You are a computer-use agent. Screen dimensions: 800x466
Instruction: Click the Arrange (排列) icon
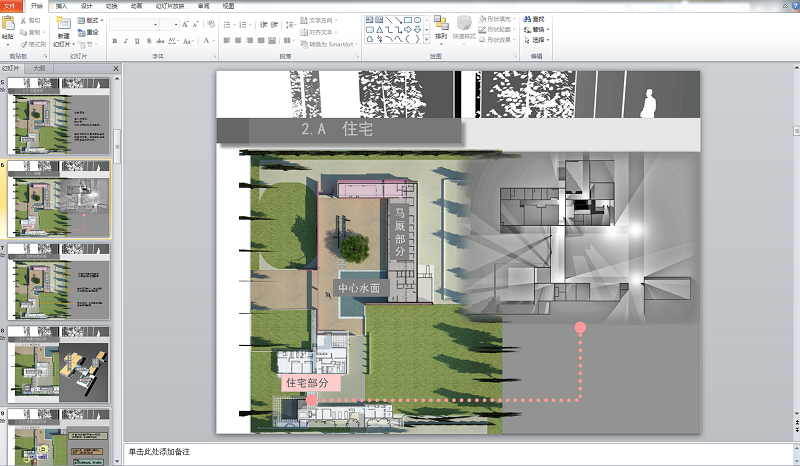point(441,24)
